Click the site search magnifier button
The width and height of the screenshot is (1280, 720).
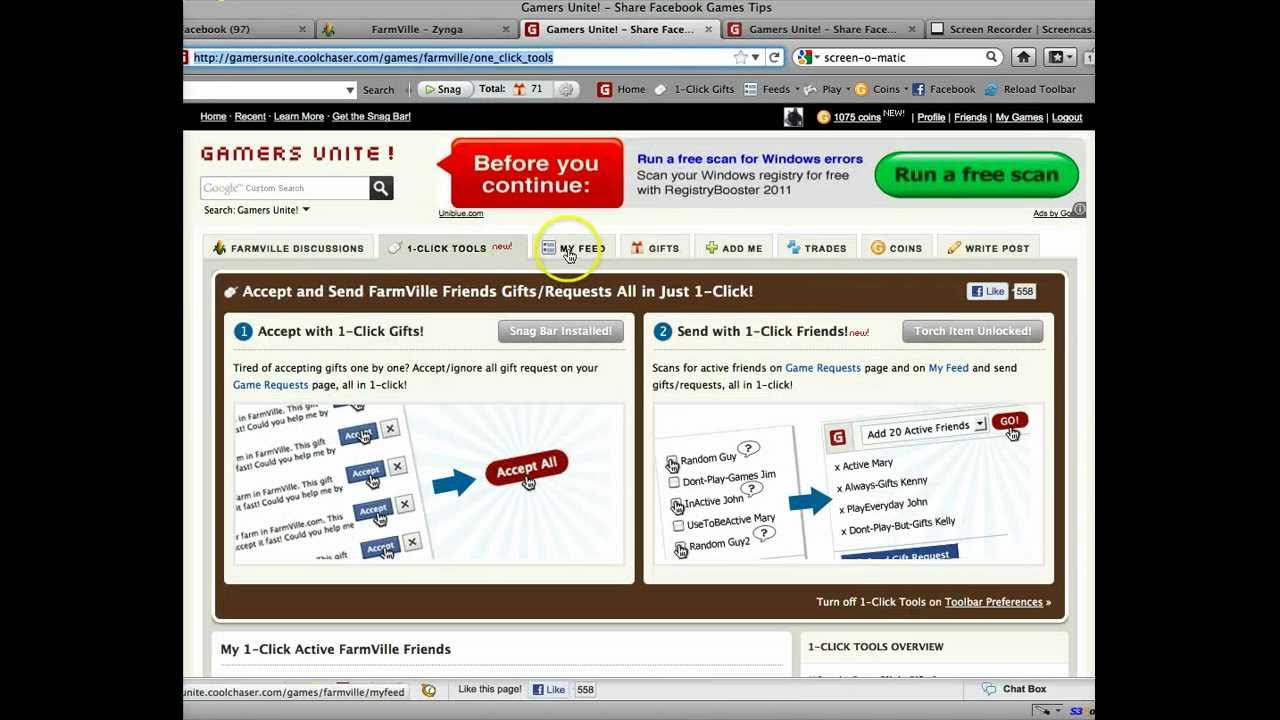click(x=381, y=188)
